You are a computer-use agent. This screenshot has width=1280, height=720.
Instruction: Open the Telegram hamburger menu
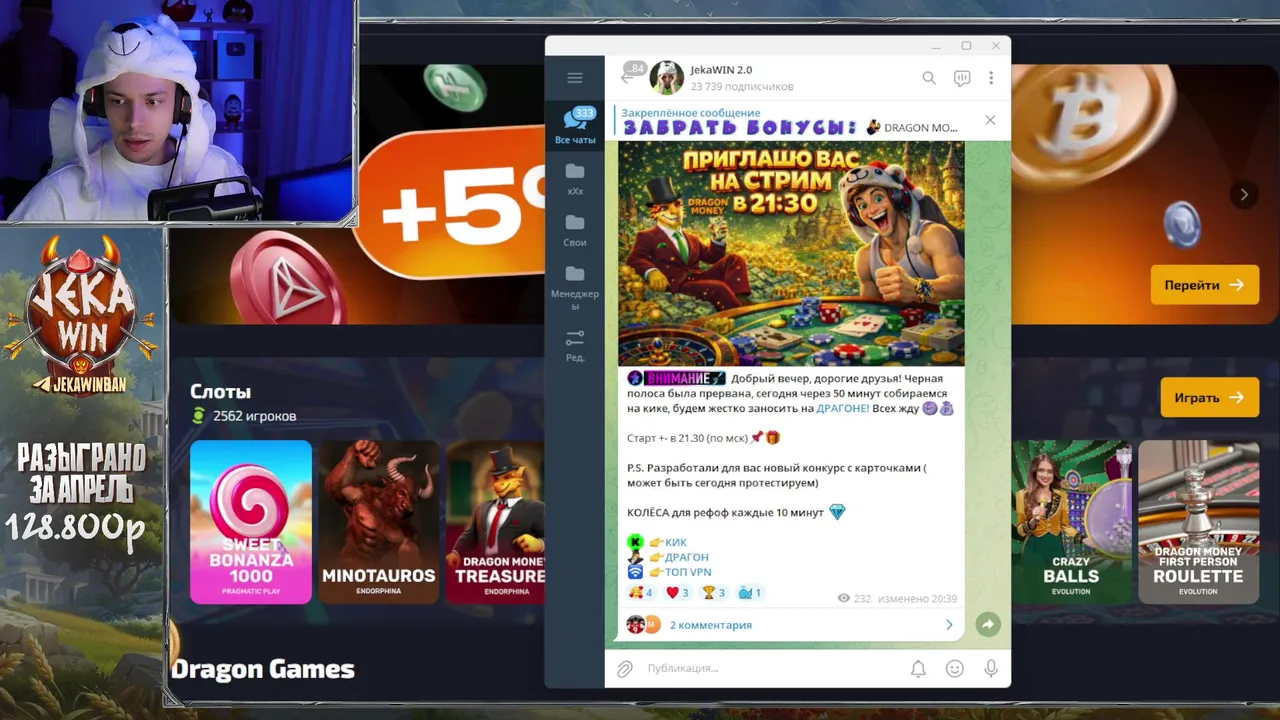coord(574,78)
